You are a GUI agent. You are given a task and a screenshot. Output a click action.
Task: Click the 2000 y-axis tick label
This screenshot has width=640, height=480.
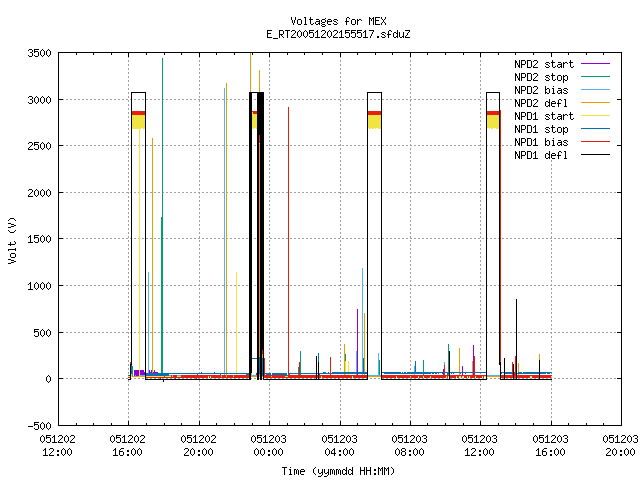tap(40, 193)
